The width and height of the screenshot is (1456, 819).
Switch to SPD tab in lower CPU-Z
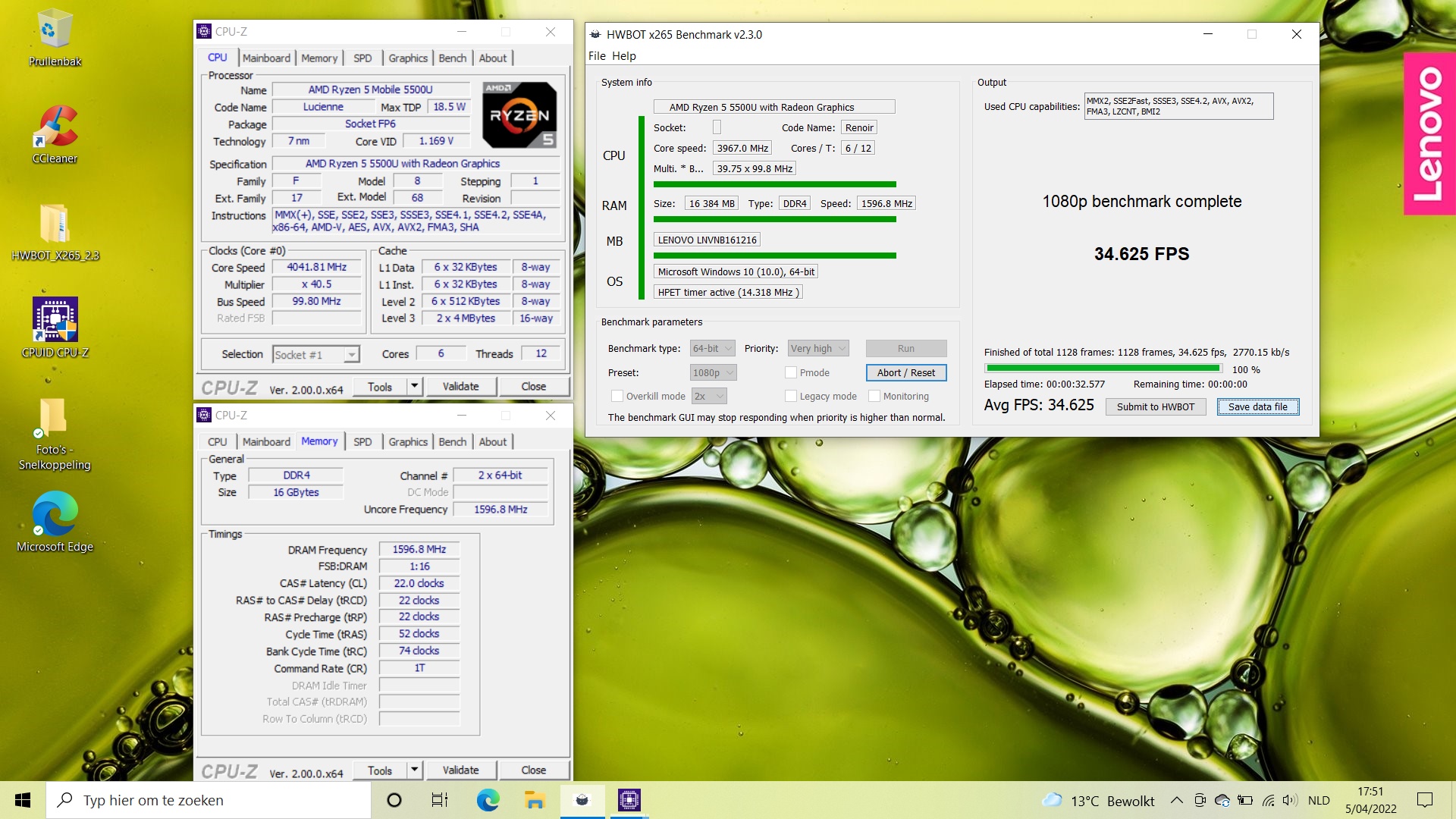click(x=362, y=441)
